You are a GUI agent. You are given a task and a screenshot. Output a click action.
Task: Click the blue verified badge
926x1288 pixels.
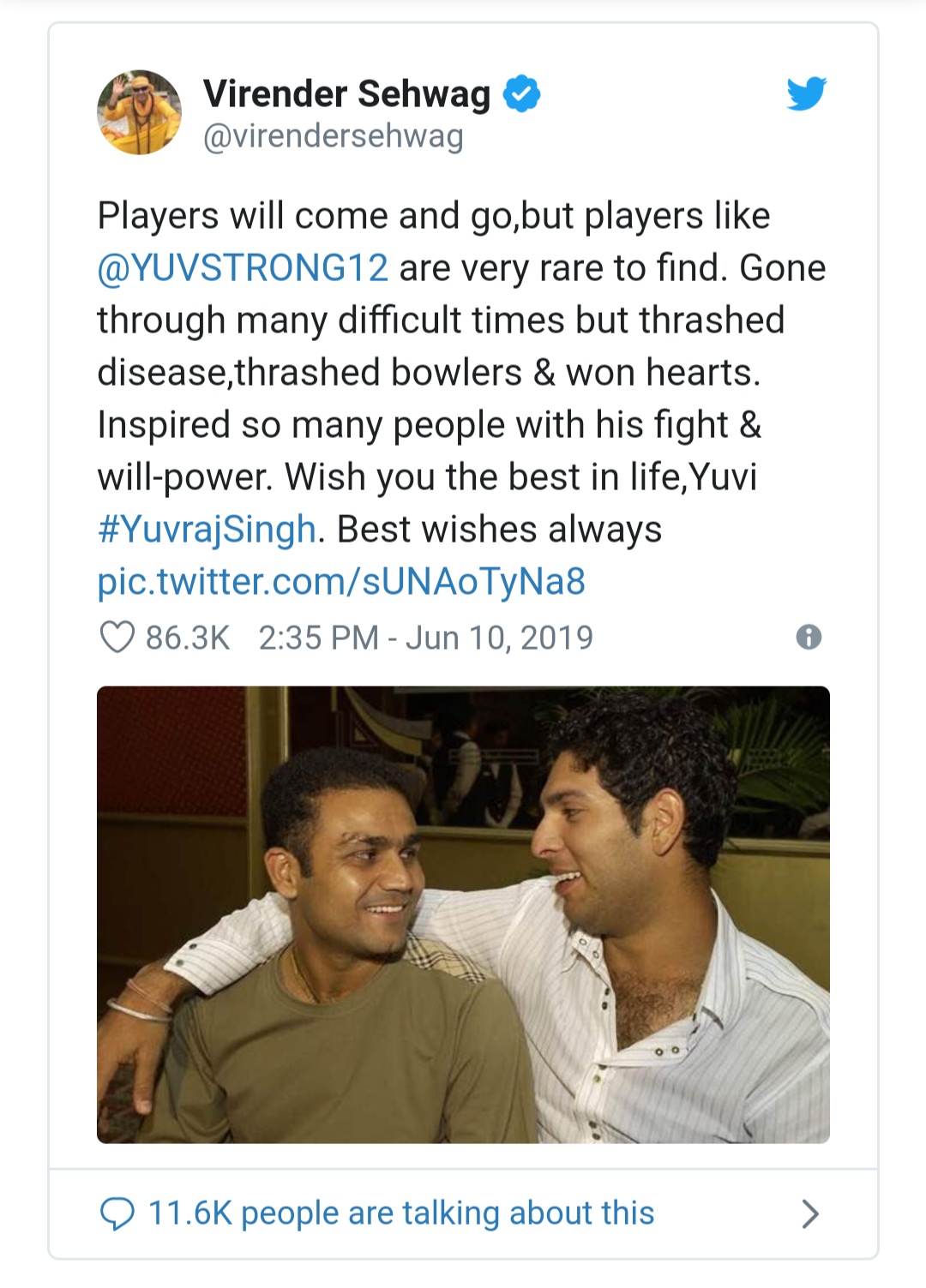pos(521,93)
